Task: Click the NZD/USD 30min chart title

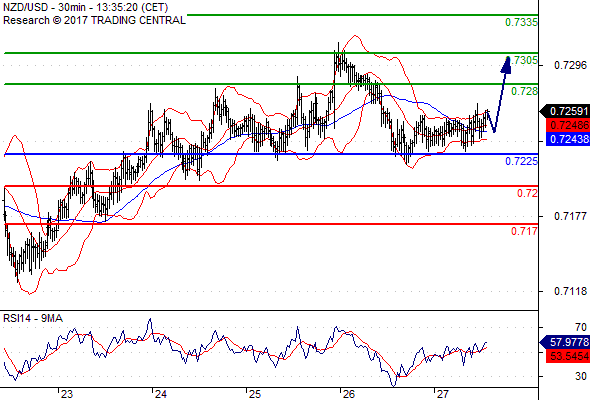Action: [85, 8]
